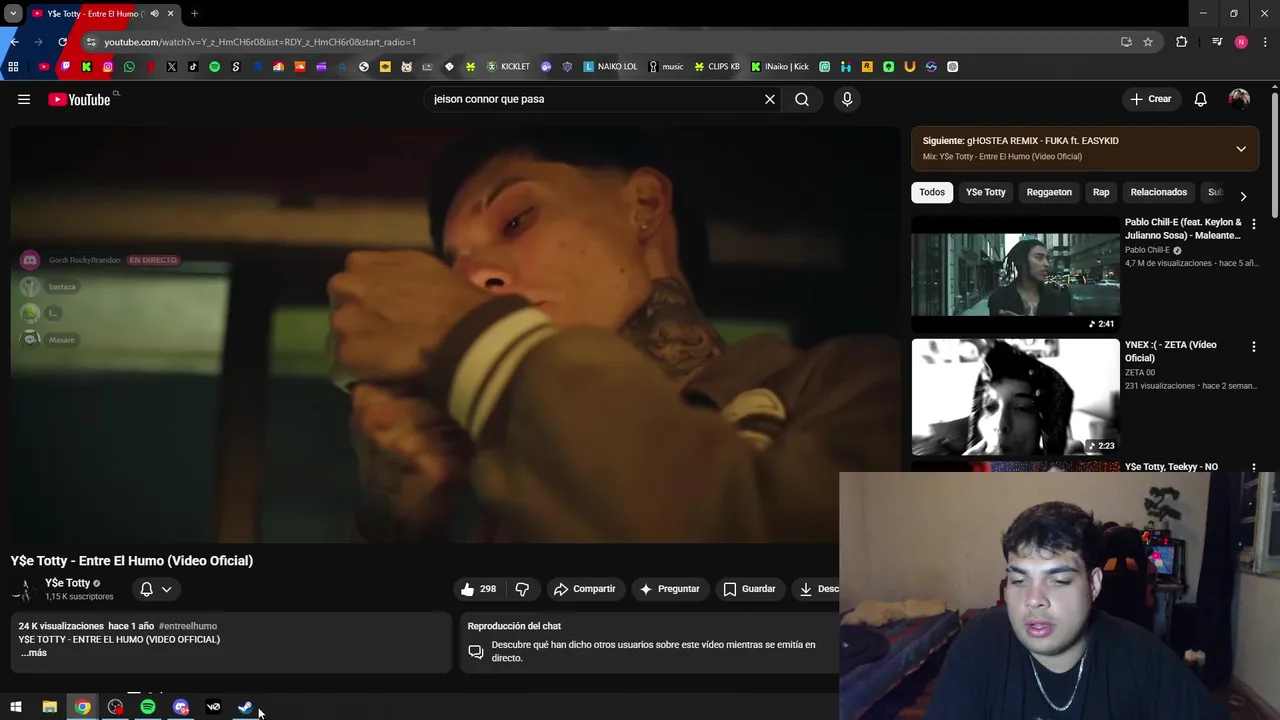Open the X (Twitter) bookmark
The image size is (1280, 720).
[x=172, y=67]
